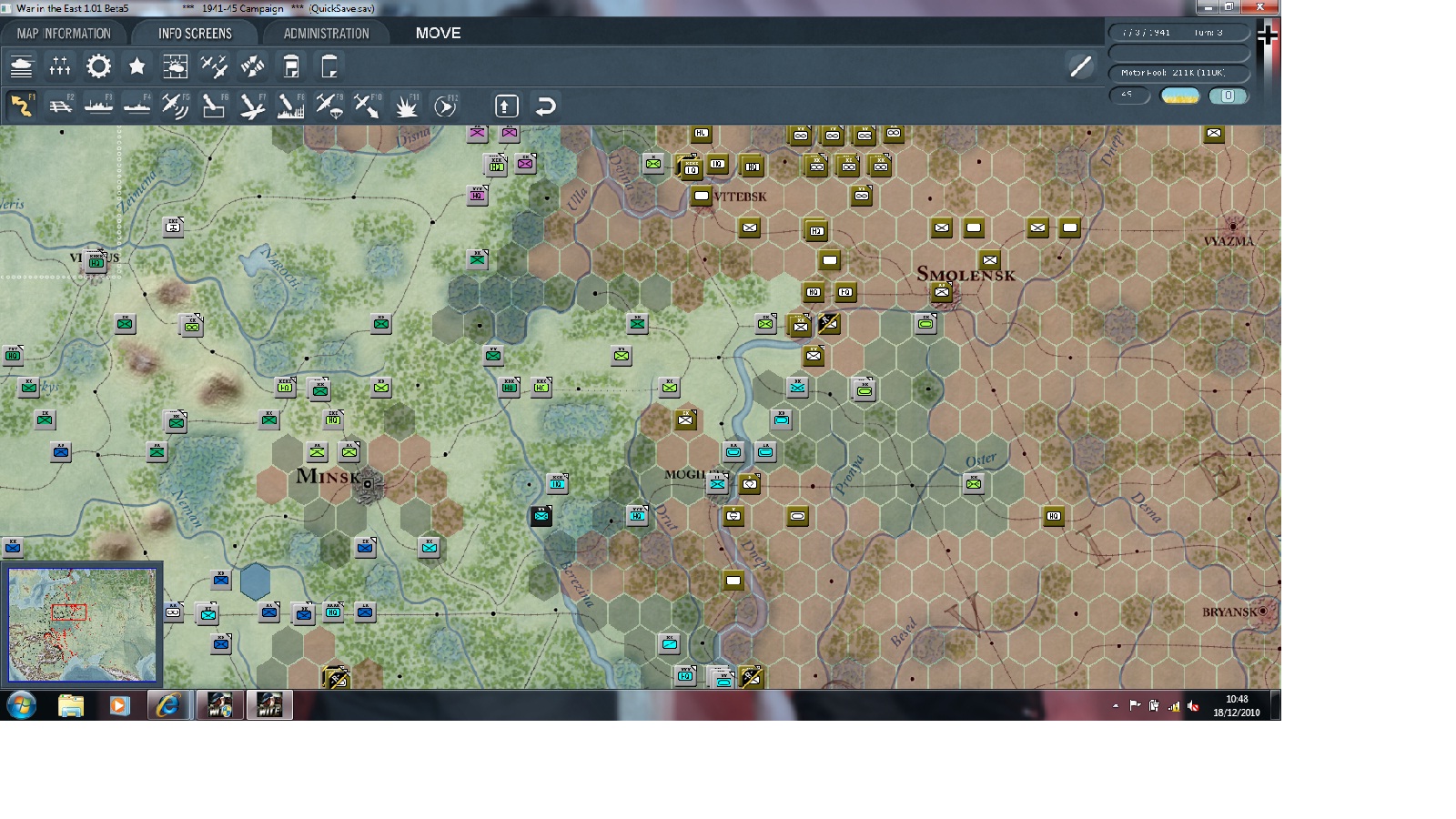
Task: Open the losses screen with grave crosses
Action: (x=60, y=66)
